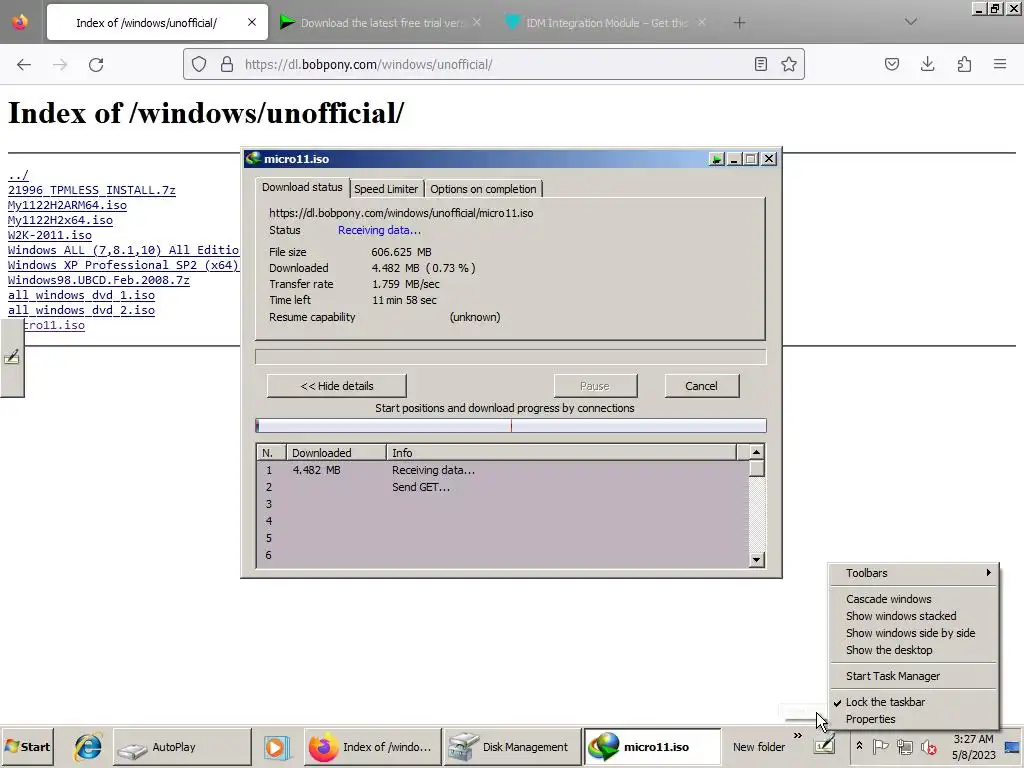The height and width of the screenshot is (768, 1024).
Task: Open the W2K-2011.iso link
Action: point(50,235)
